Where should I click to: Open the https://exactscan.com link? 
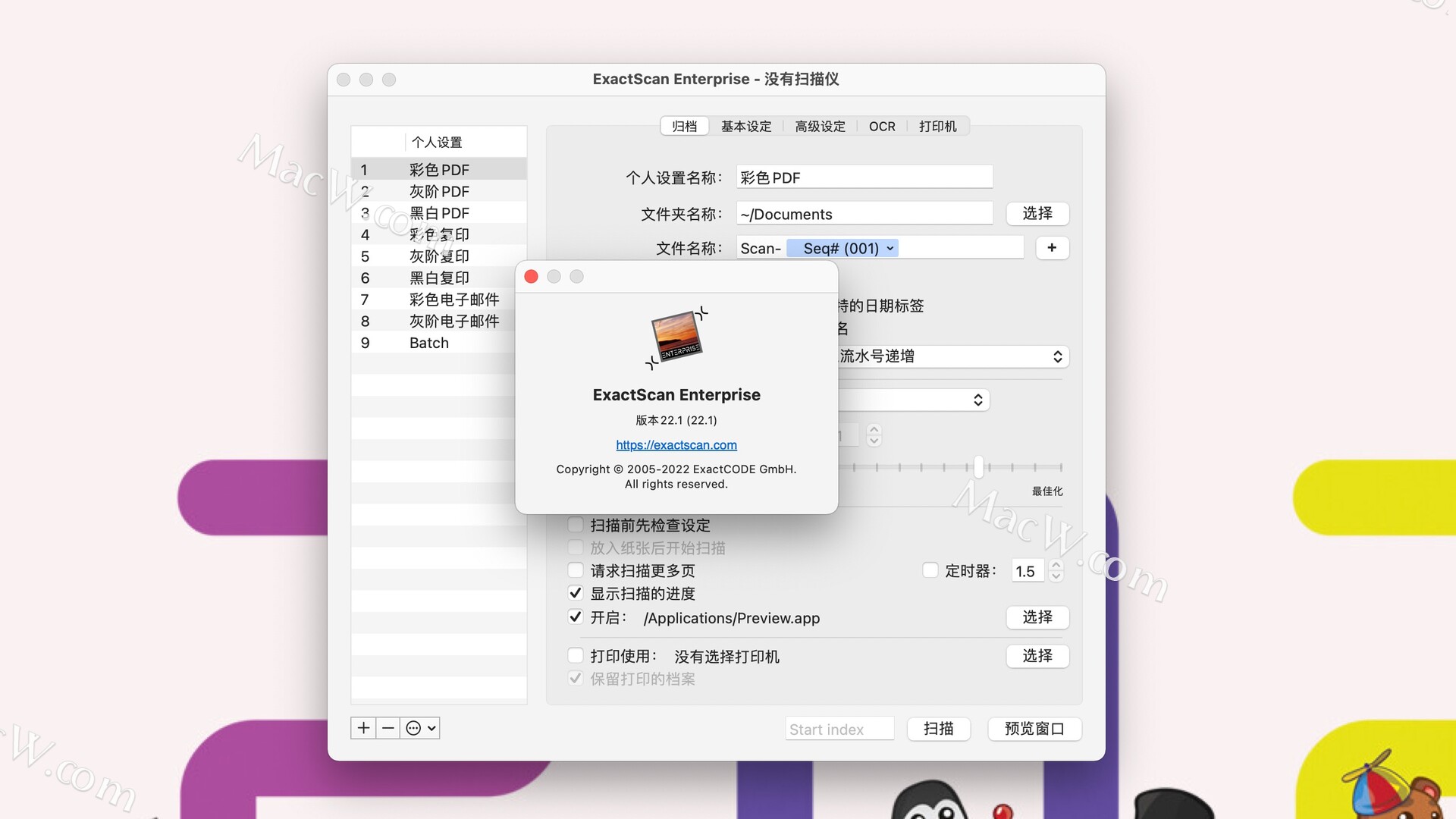click(676, 445)
